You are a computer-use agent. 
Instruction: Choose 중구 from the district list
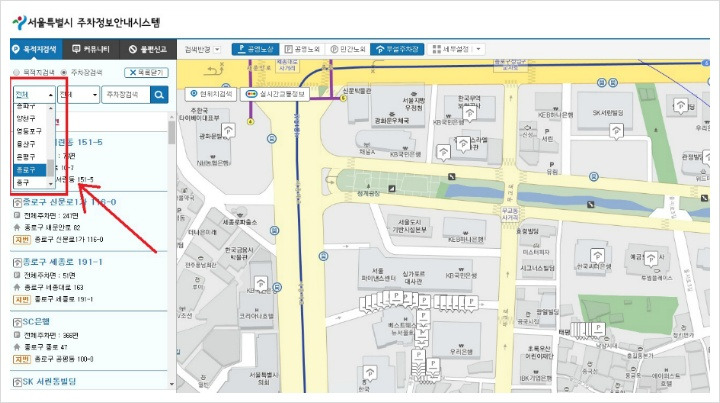click(30, 183)
